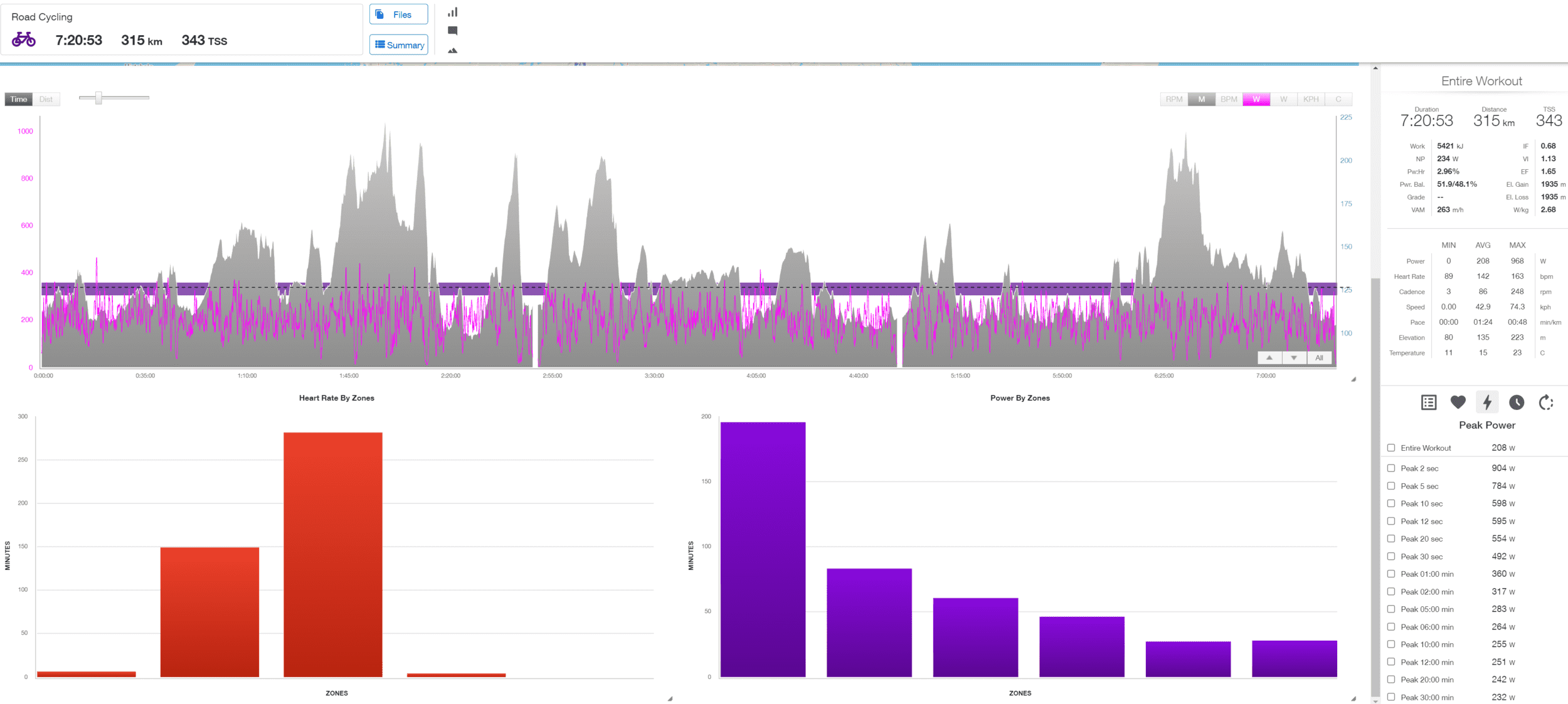Open the comments speech bubble icon
The height and width of the screenshot is (704, 1568).
[453, 31]
